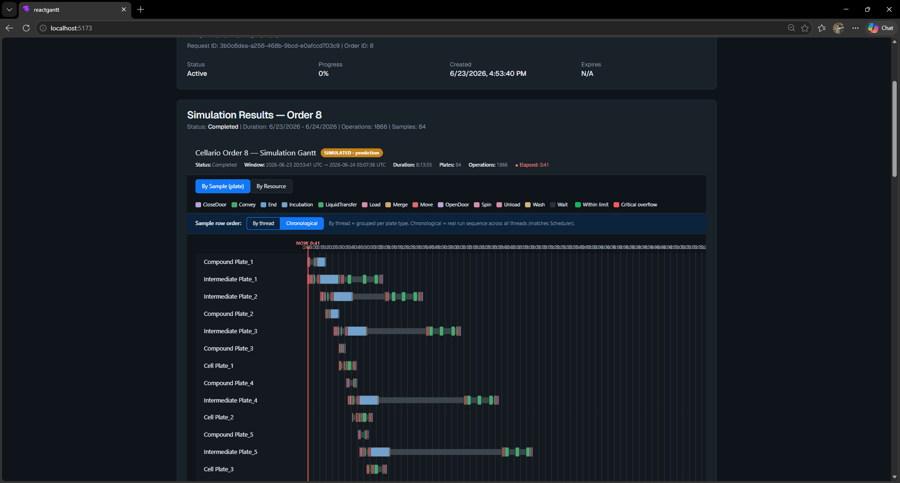Set sample row order to Chronological
The width and height of the screenshot is (900, 483).
coord(302,223)
